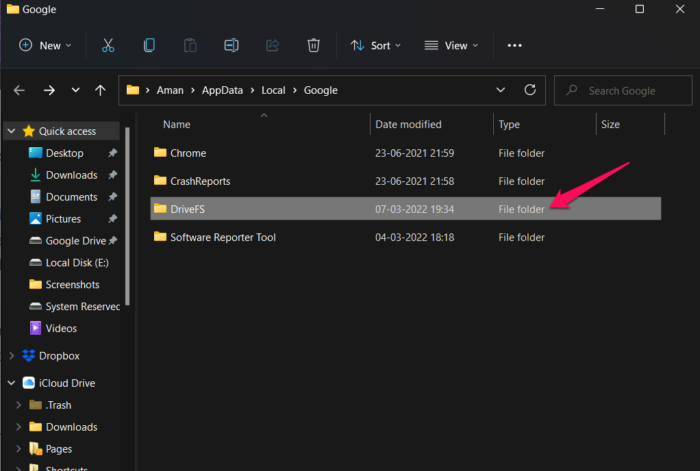
Task: Open the See more ellipsis menu
Action: point(515,45)
